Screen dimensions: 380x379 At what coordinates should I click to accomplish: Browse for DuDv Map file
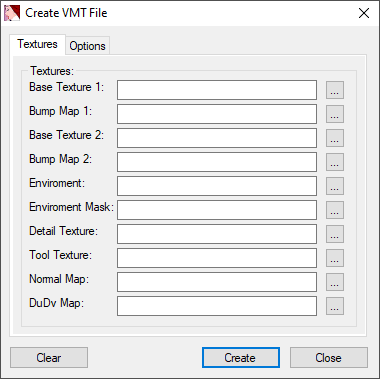tap(335, 306)
